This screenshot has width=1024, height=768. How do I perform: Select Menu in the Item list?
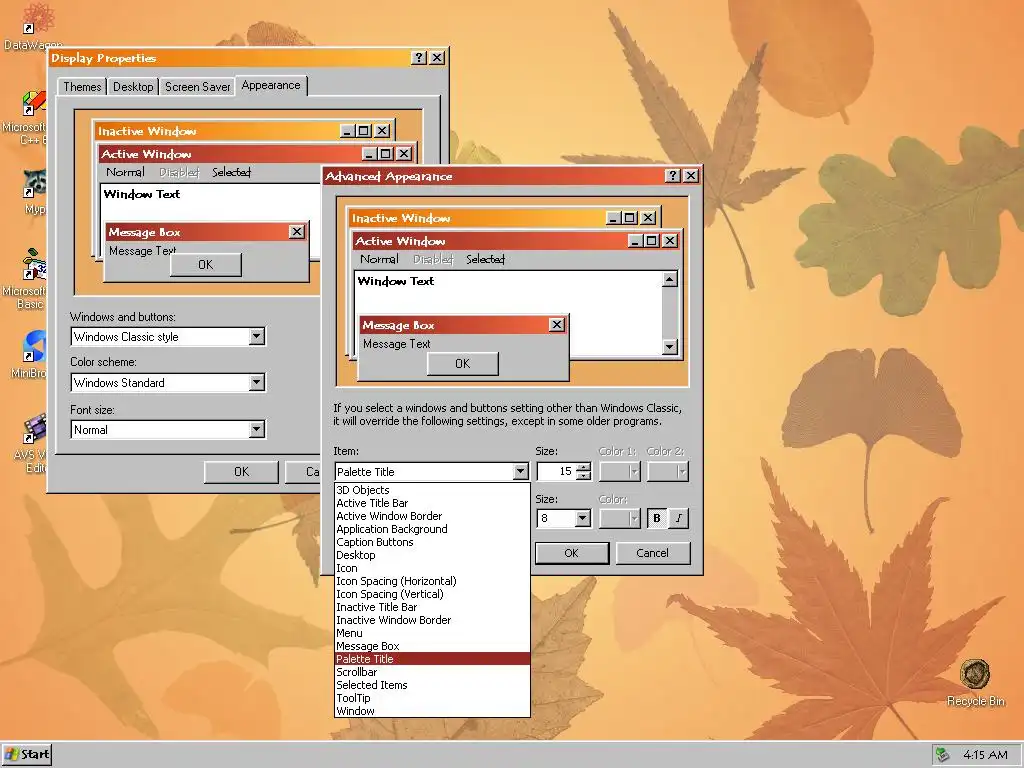pos(432,633)
